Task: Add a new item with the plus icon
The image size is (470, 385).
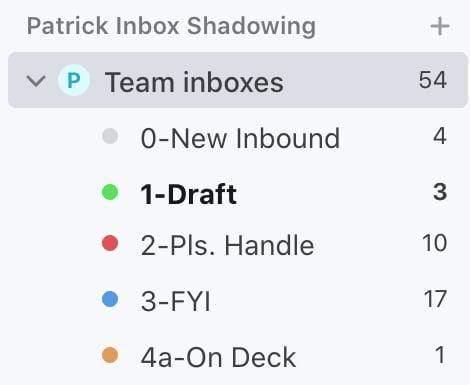Action: [440, 26]
